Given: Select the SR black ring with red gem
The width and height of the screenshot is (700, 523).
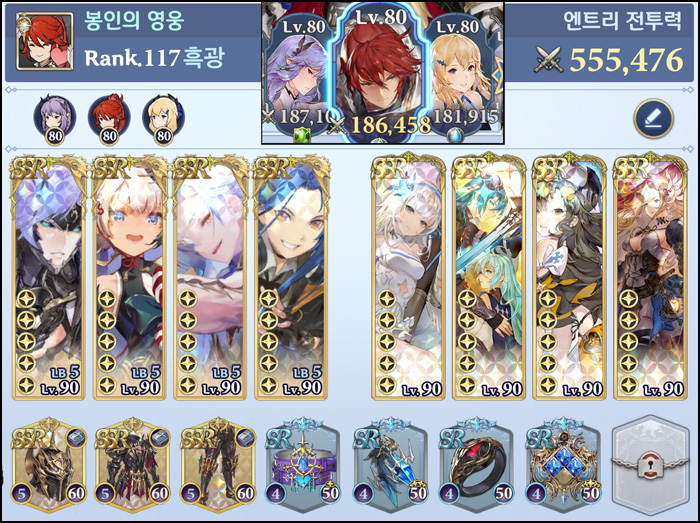Looking at the screenshot, I should (476, 466).
